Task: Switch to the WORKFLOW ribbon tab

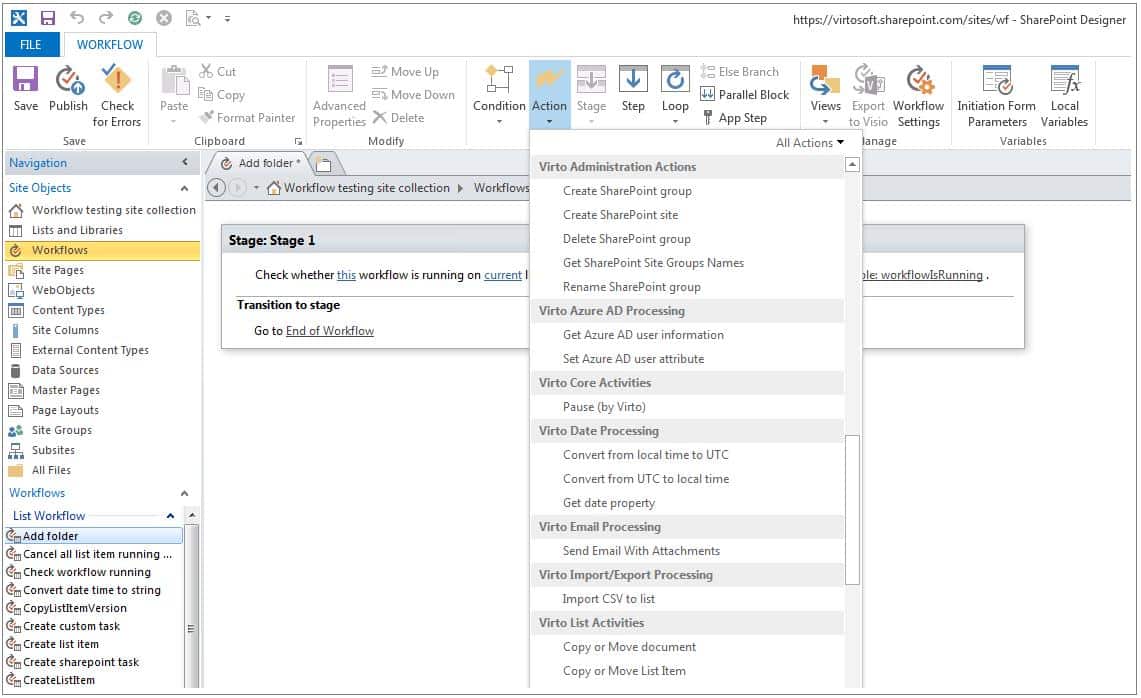Action: pyautogui.click(x=110, y=44)
